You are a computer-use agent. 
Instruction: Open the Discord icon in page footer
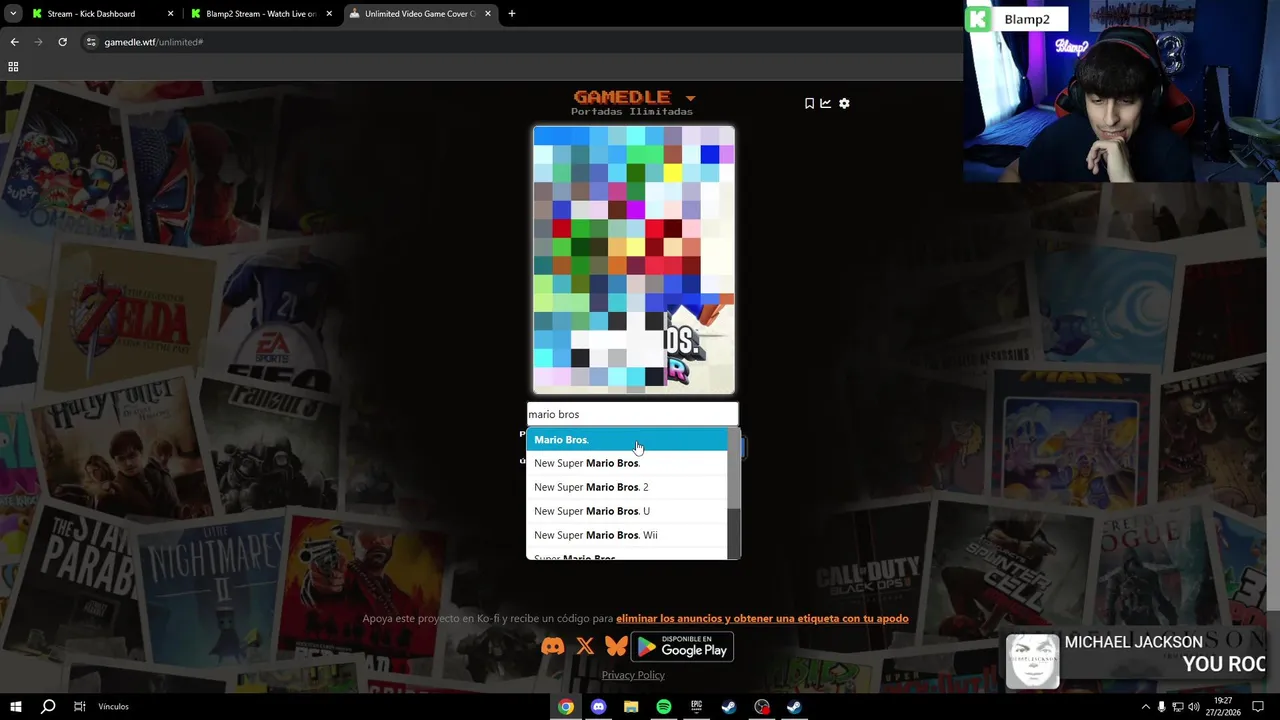pyautogui.click(x=552, y=647)
